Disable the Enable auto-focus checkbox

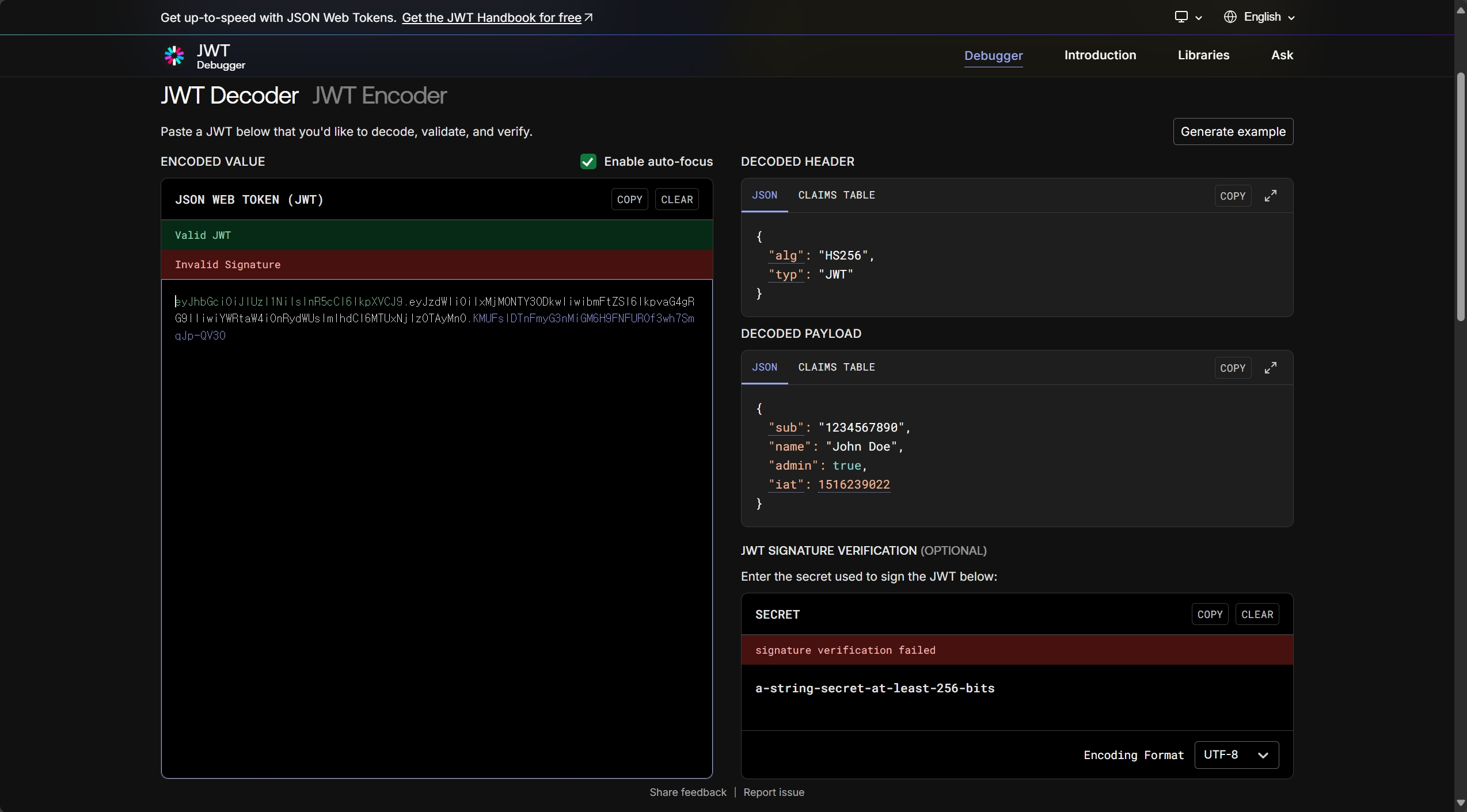[588, 162]
